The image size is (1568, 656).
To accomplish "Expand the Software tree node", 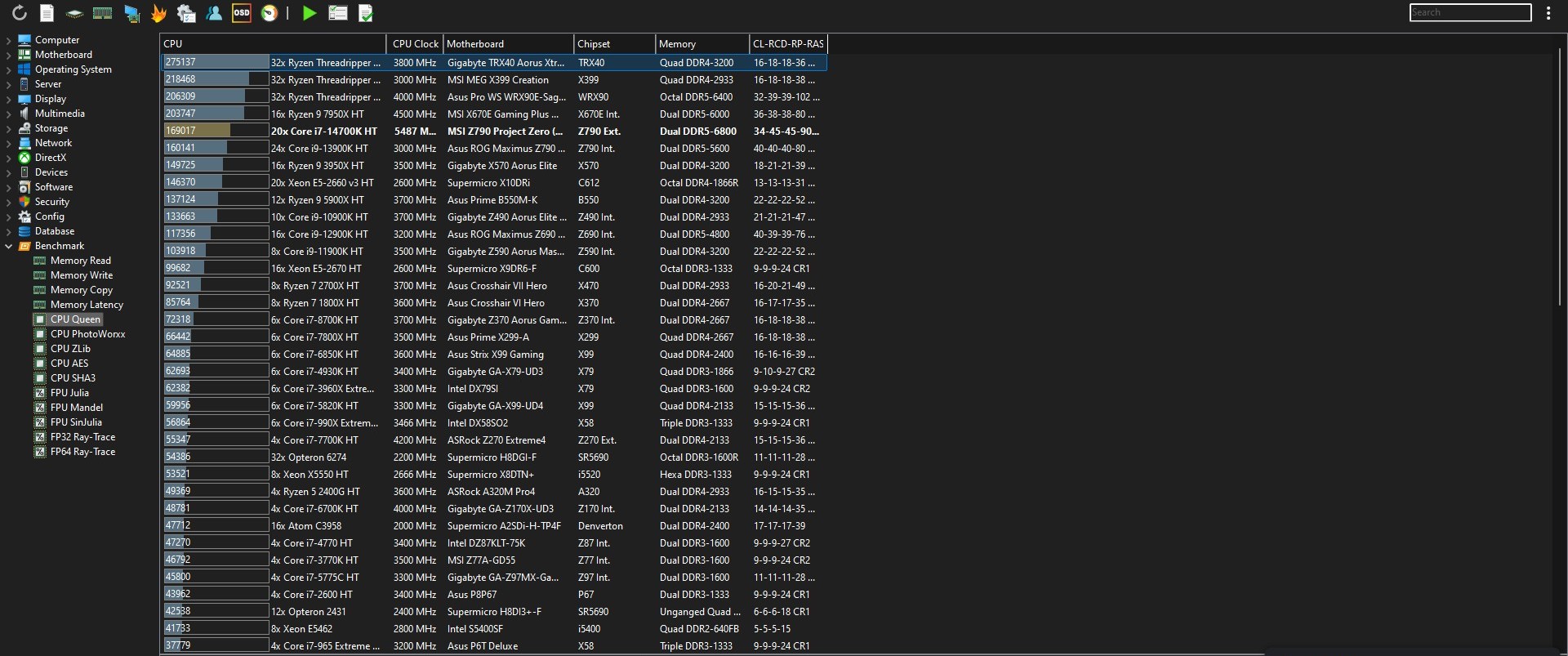I will 8,187.
